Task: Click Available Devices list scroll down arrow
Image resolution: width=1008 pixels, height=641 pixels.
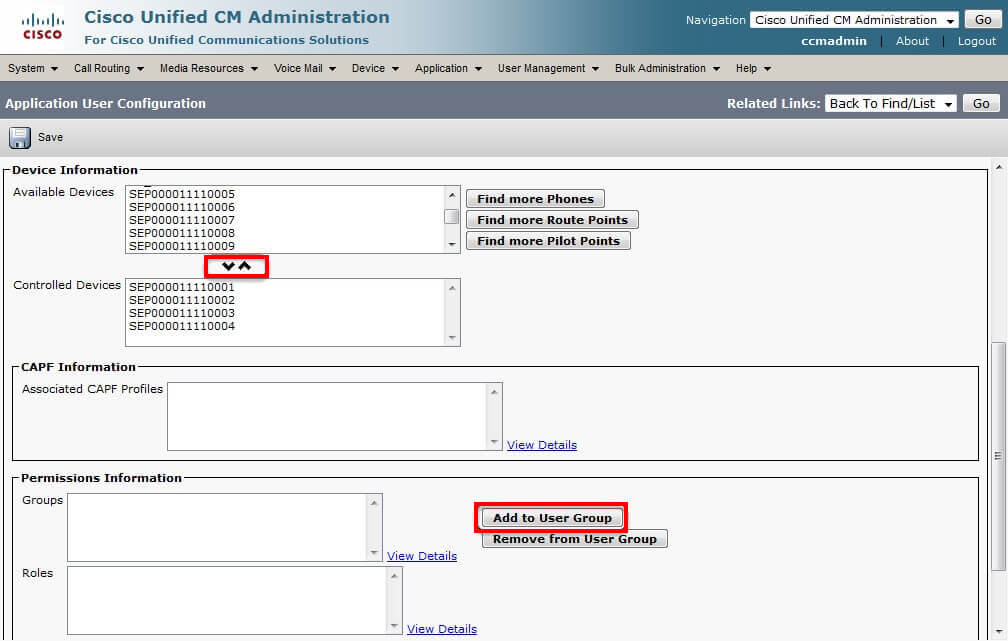Action: tap(452, 244)
